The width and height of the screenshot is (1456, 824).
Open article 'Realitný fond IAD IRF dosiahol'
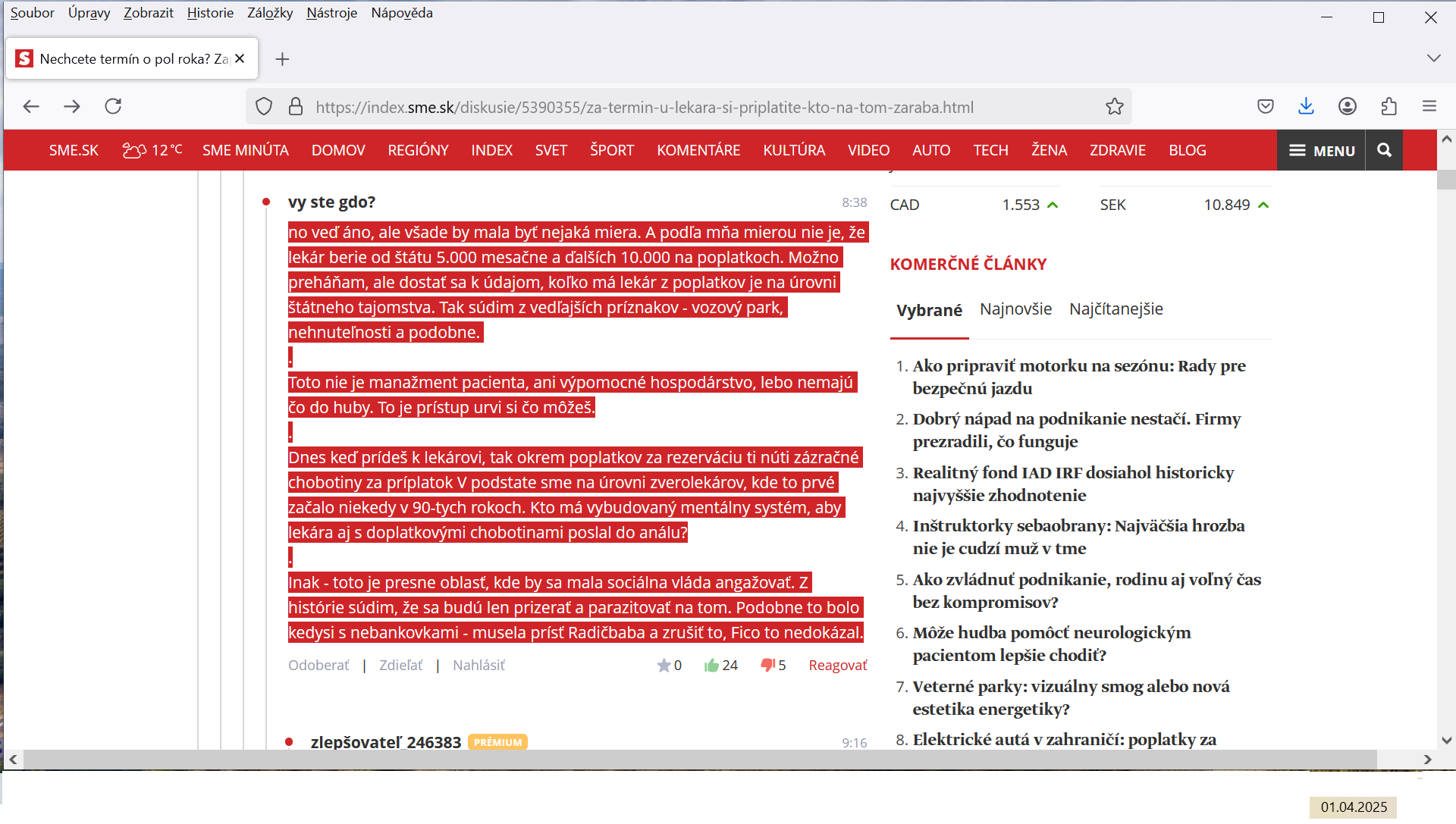1073,484
